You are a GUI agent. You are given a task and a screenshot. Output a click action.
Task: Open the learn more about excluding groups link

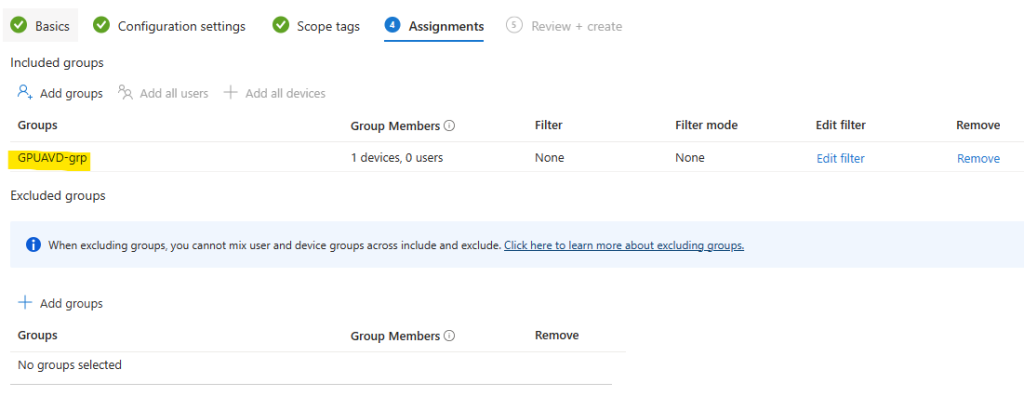[x=624, y=246]
